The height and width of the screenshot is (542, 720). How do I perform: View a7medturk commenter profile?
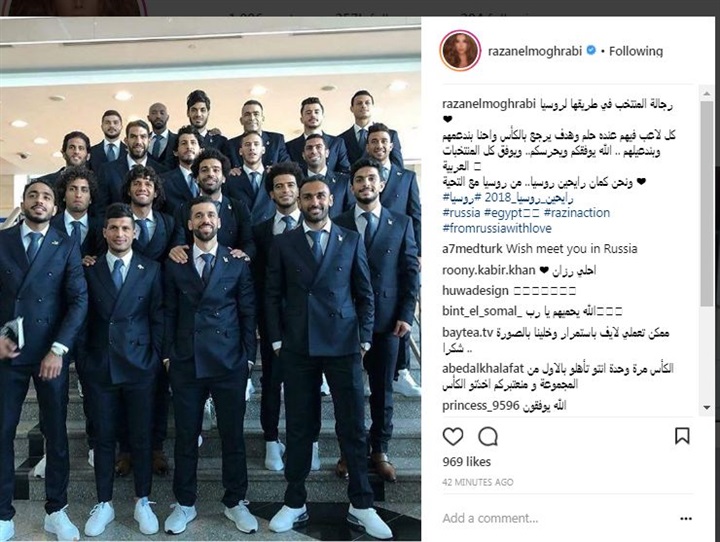point(472,249)
